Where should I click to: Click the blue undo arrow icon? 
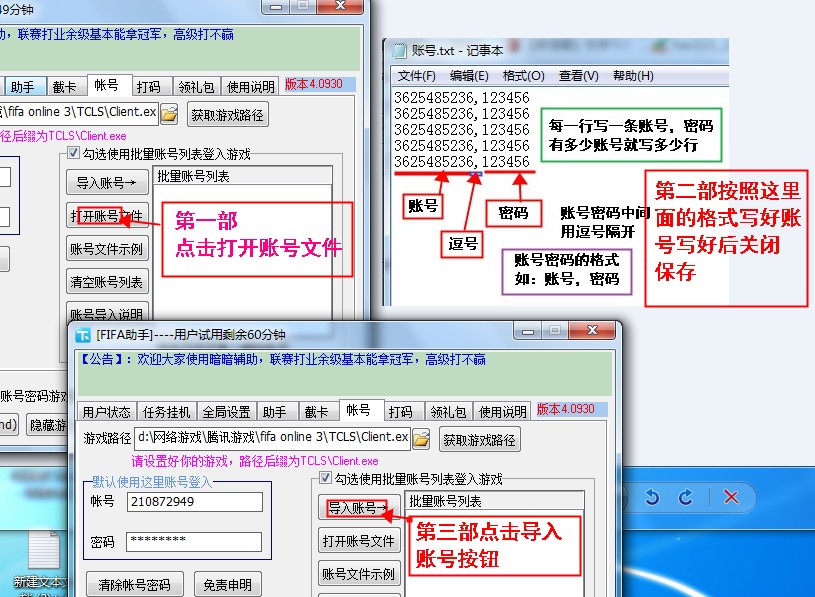coord(652,497)
